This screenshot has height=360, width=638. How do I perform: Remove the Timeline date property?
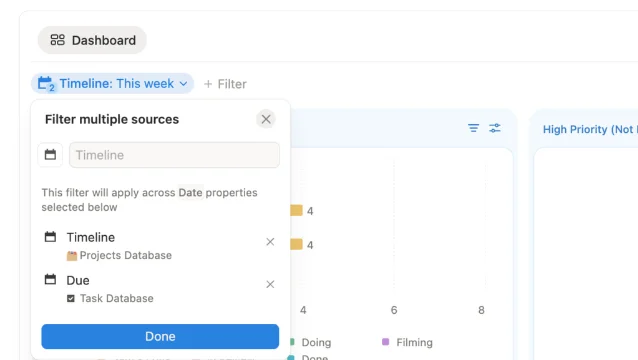click(x=270, y=242)
